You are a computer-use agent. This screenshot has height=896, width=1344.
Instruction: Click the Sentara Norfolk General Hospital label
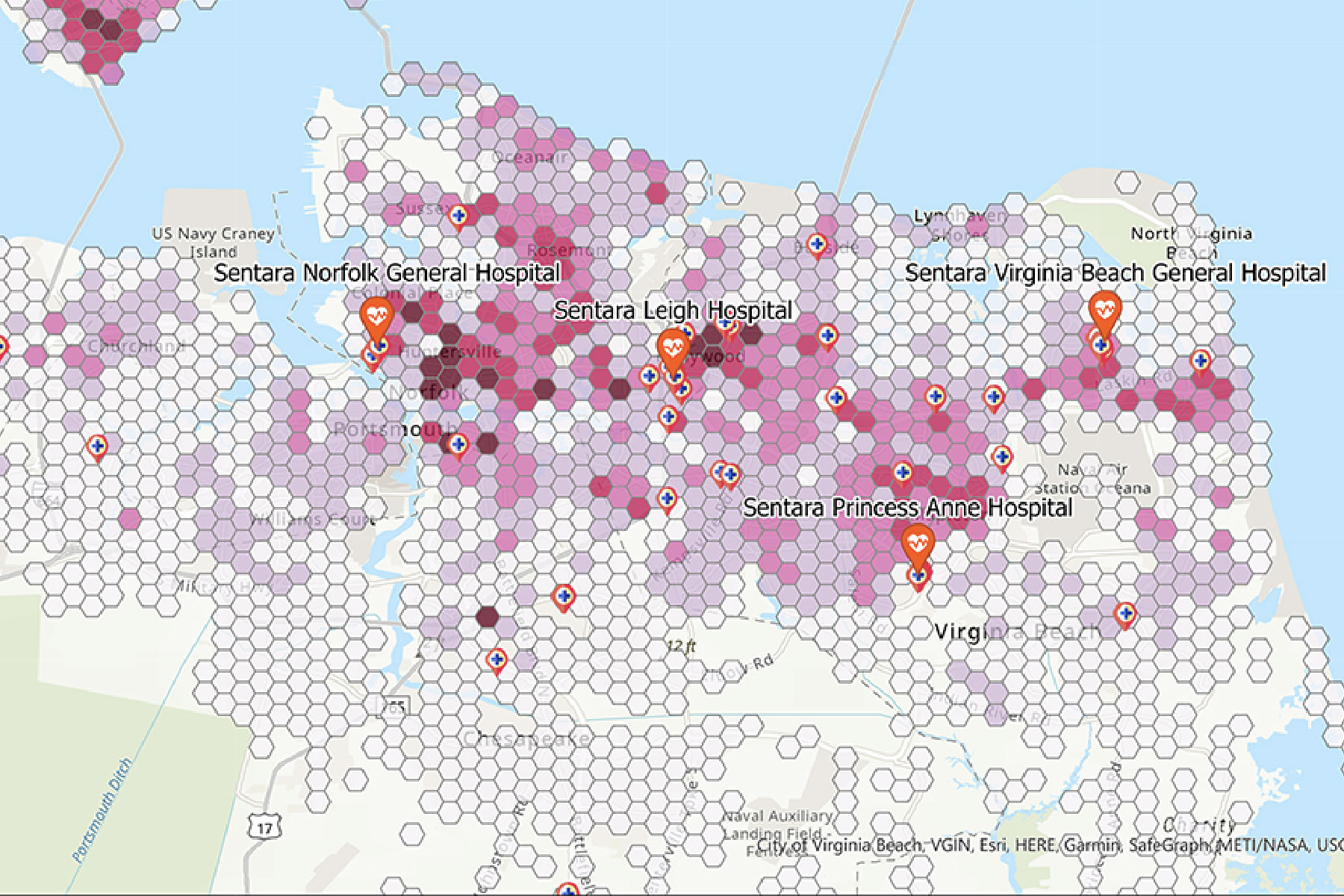tap(388, 273)
